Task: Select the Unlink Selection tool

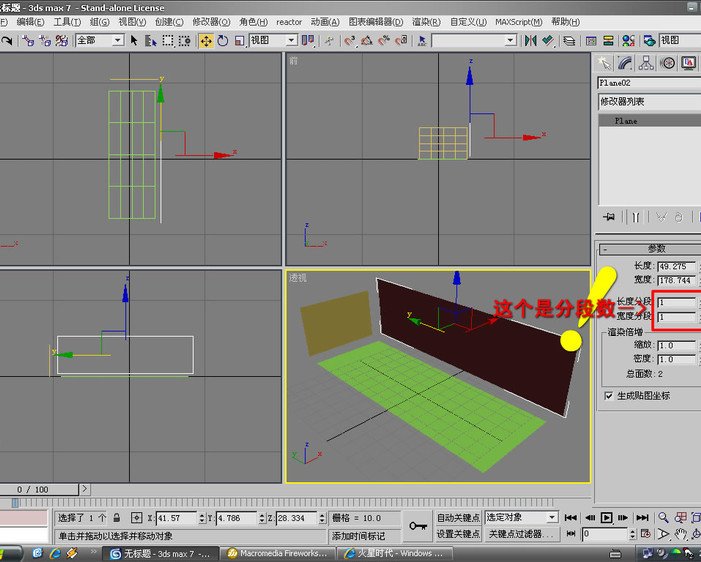Action: 45,41
